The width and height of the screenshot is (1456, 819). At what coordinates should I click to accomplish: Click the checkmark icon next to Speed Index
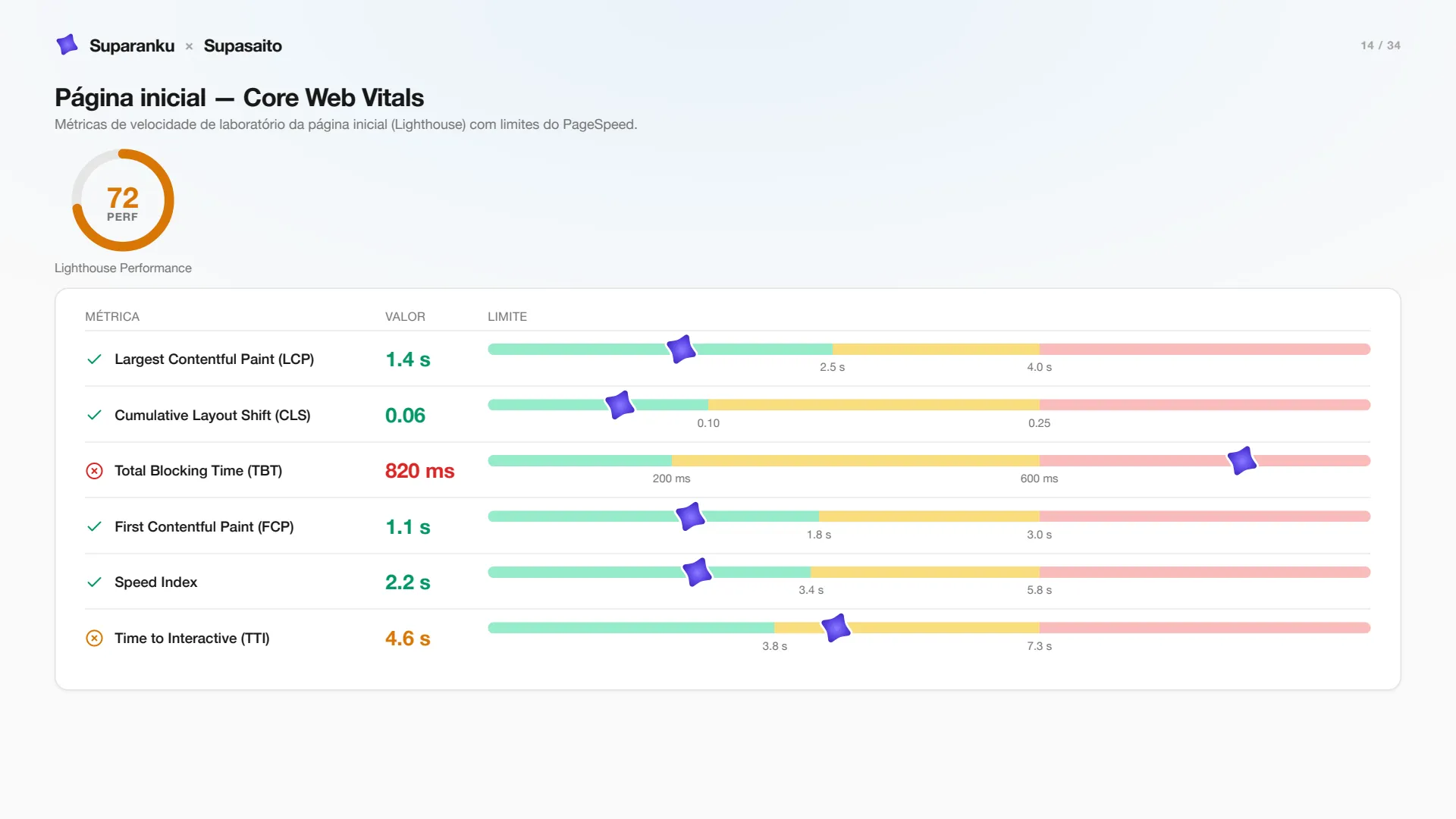pyautogui.click(x=94, y=582)
